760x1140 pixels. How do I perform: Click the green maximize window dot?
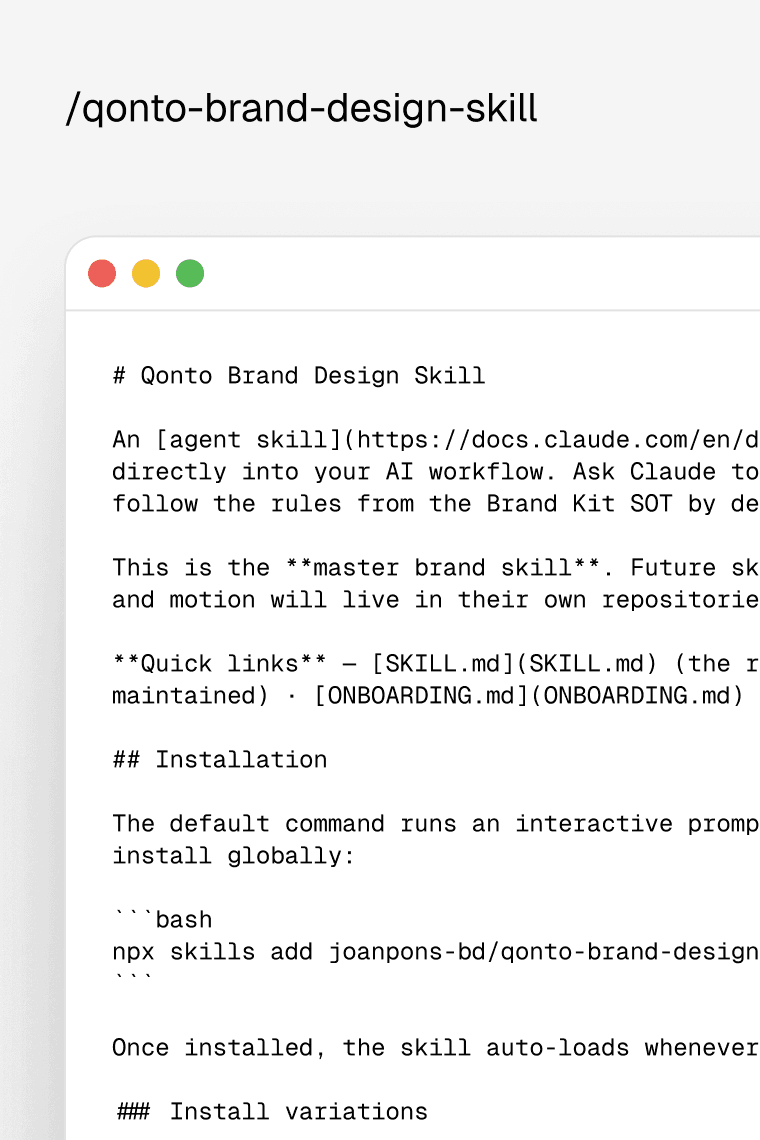(190, 273)
